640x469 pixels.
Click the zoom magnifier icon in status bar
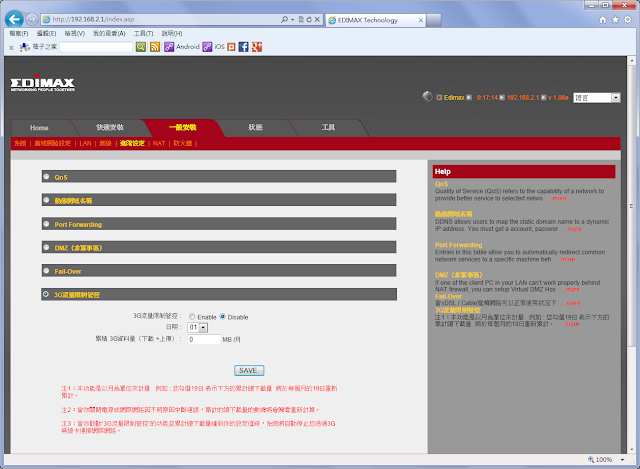coord(591,460)
